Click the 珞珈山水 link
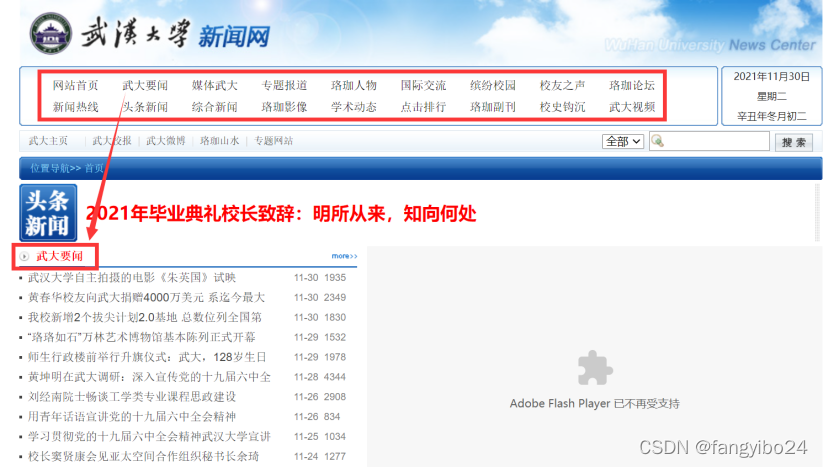 [219, 141]
